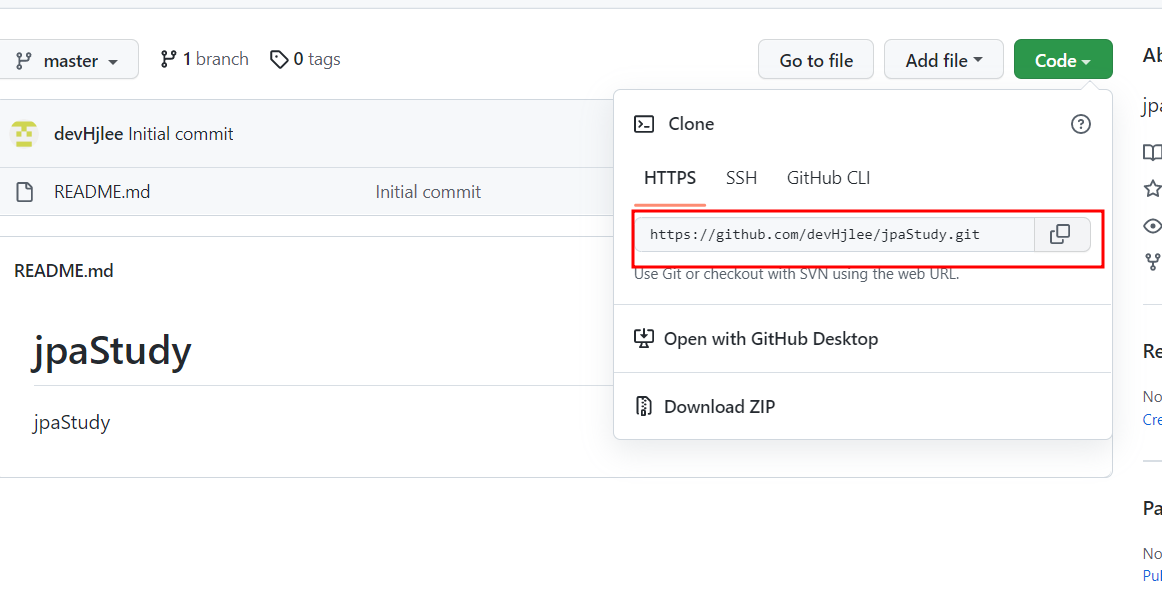Click the file icon beside README.md
Screen dimensions: 1162x590
click(x=24, y=192)
